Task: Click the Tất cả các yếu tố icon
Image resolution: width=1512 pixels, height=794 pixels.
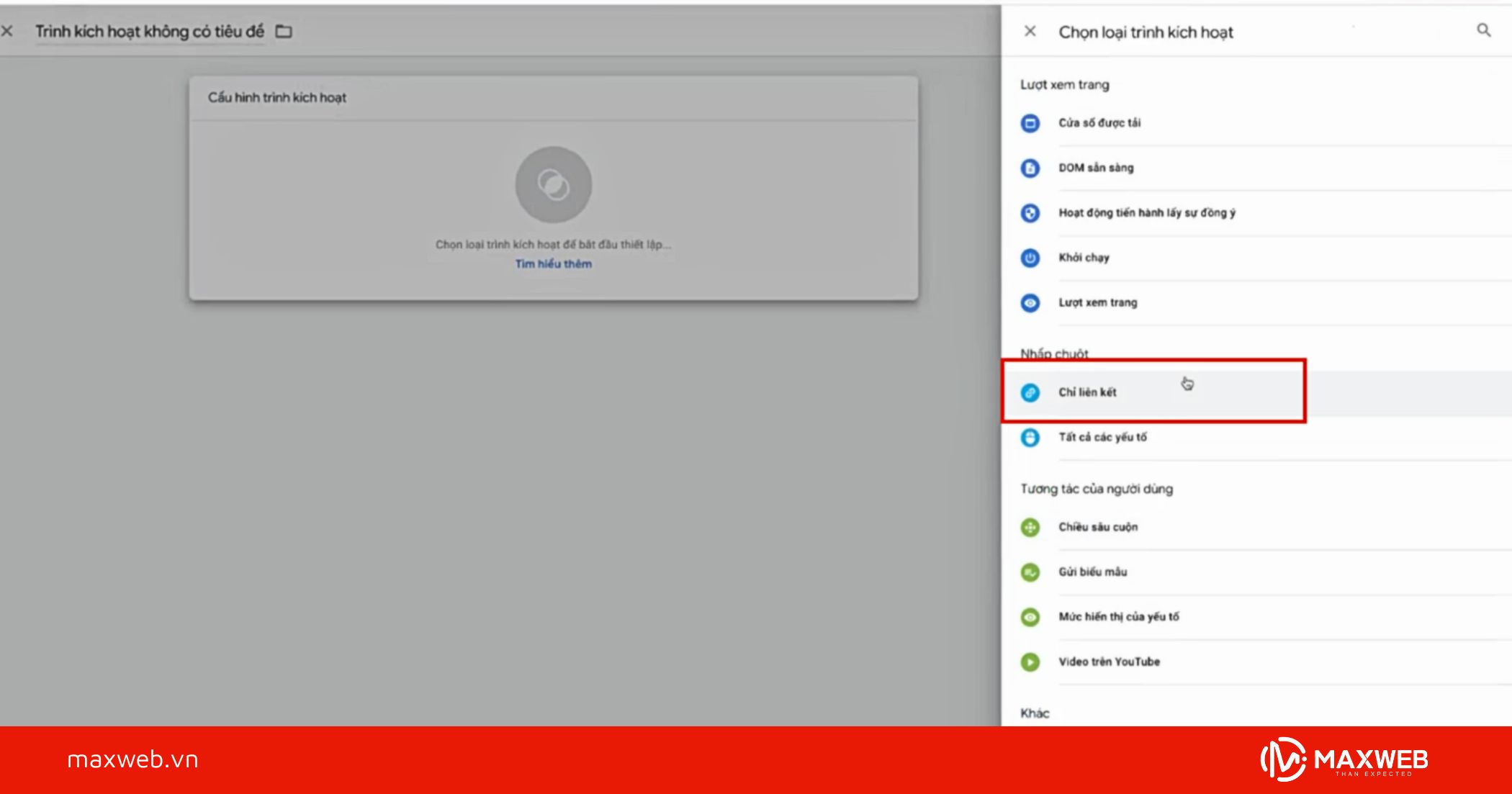Action: coord(1030,438)
